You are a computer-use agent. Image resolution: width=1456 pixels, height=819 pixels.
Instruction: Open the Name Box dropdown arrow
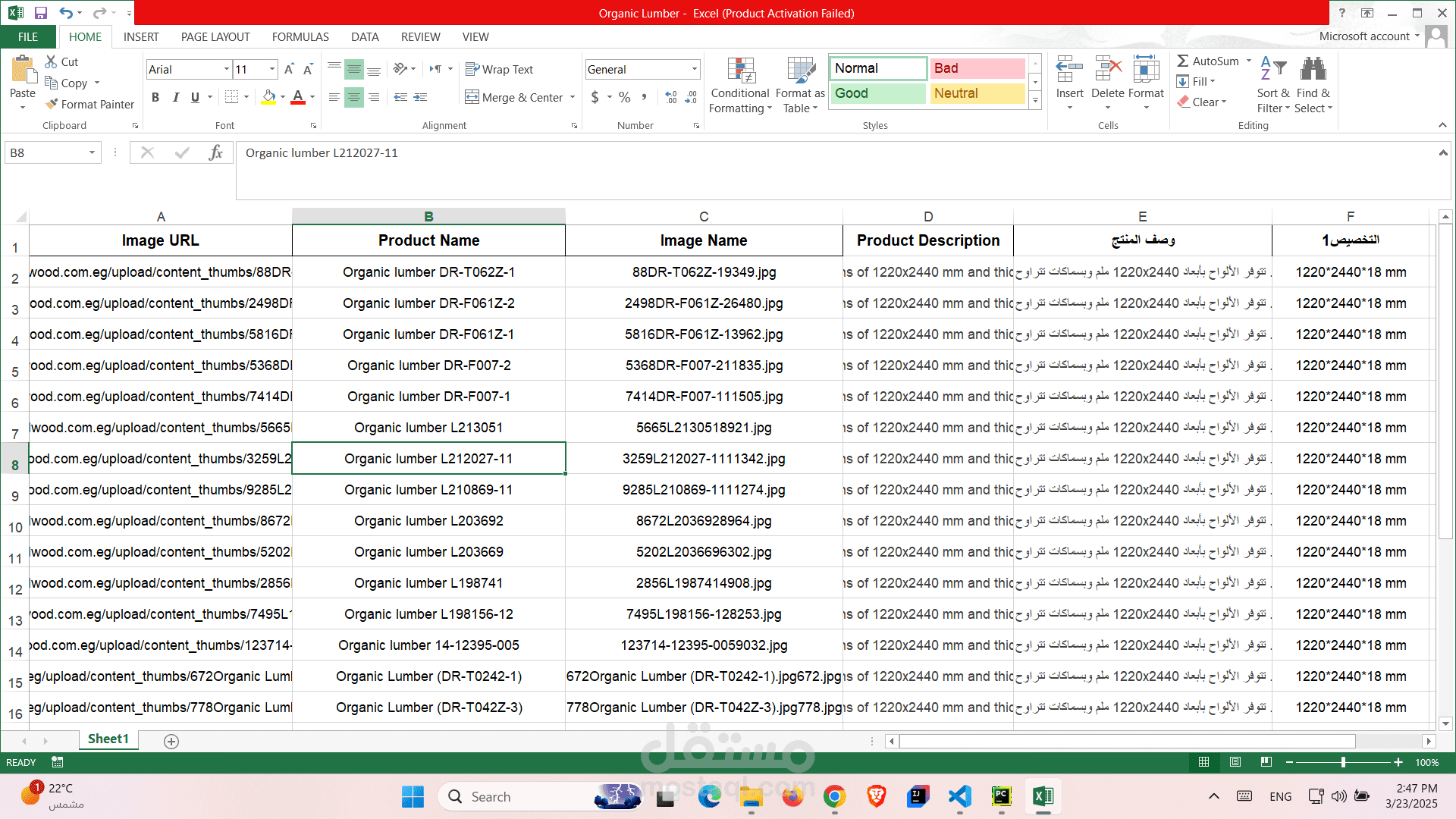92,153
